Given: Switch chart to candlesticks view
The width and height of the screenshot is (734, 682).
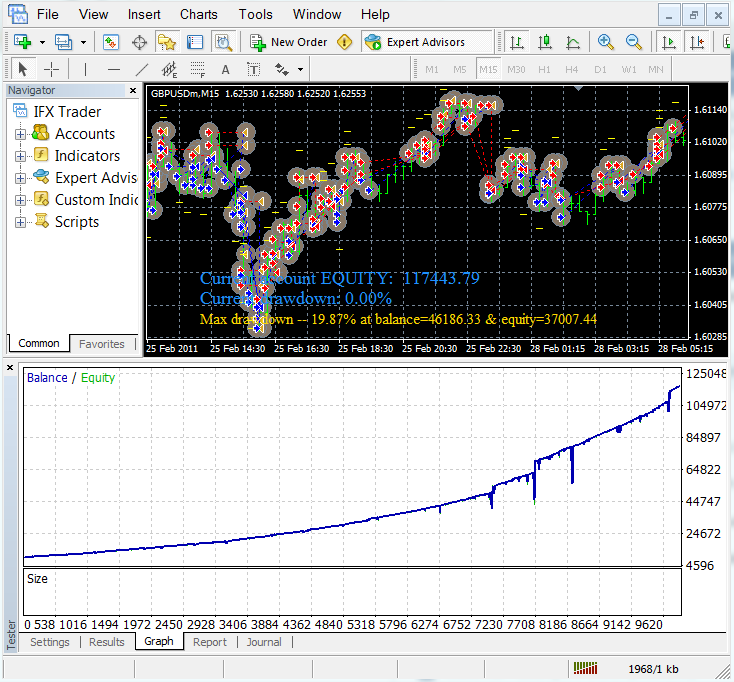Looking at the screenshot, I should click(545, 42).
